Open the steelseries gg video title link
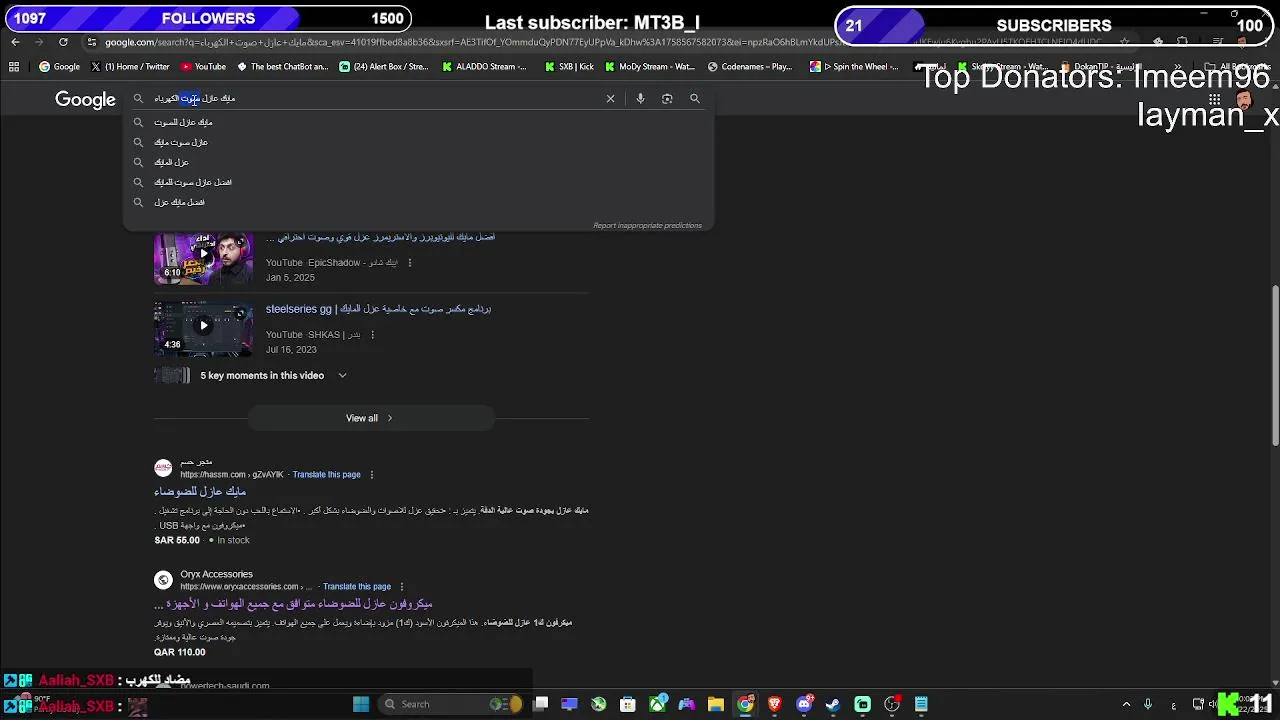This screenshot has height=720, width=1280. 378,309
